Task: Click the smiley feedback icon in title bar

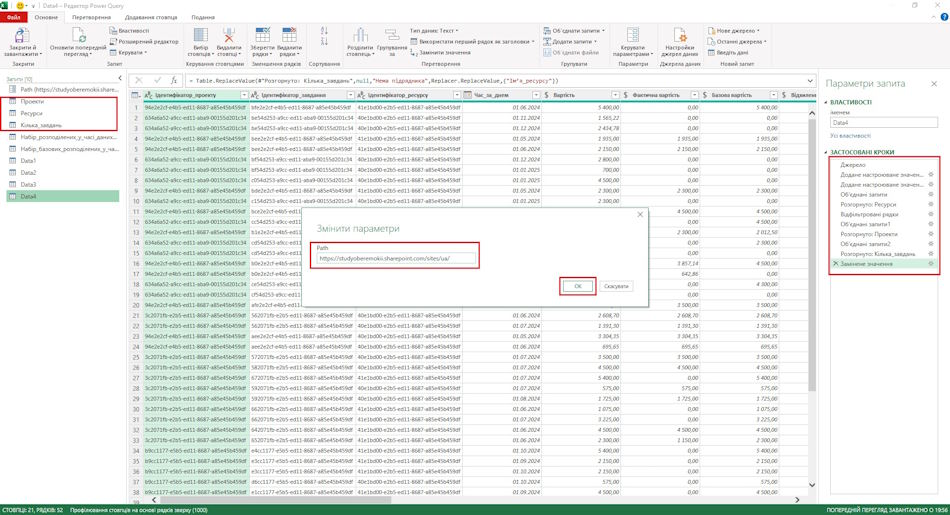Action: pos(20,5)
